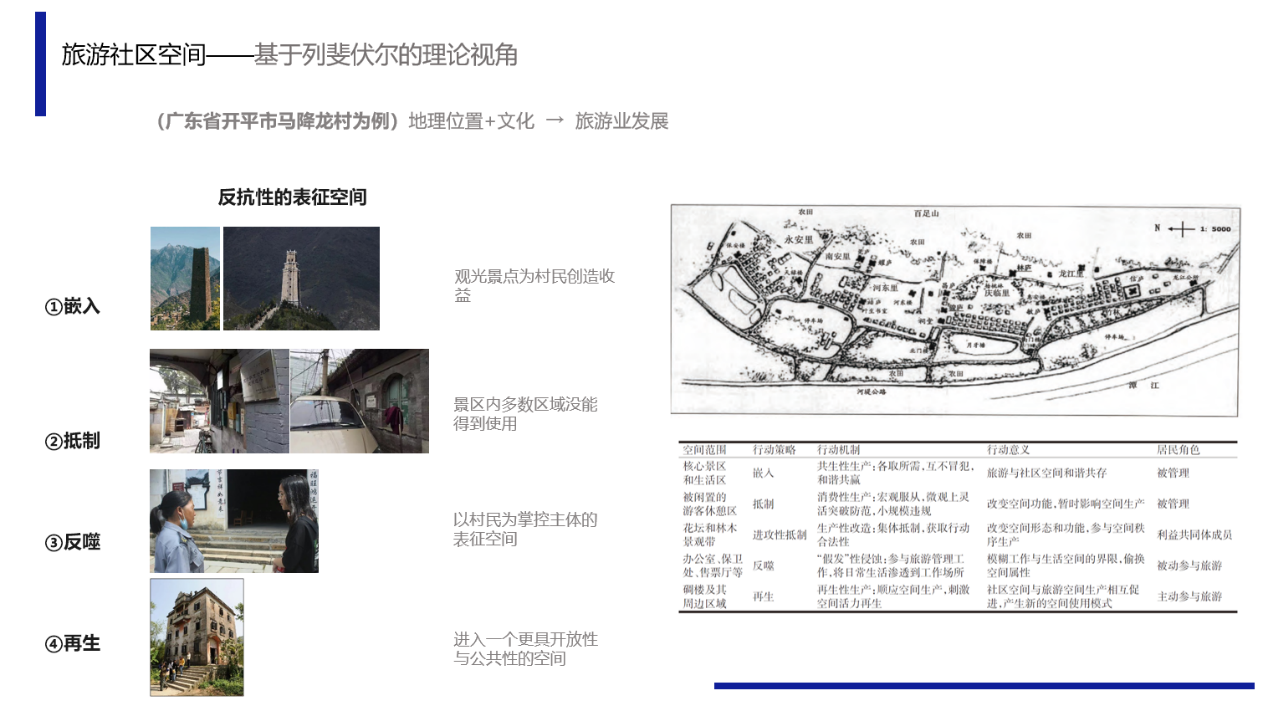Select the blue vertical bar beside the title
1268x706 pixels.
tap(40, 64)
